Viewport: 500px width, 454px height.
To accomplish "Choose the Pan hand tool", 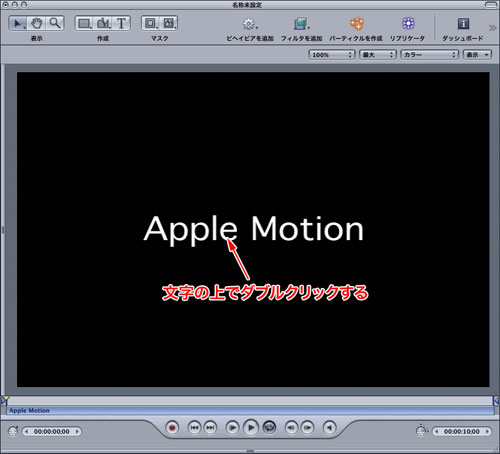I will coord(37,23).
